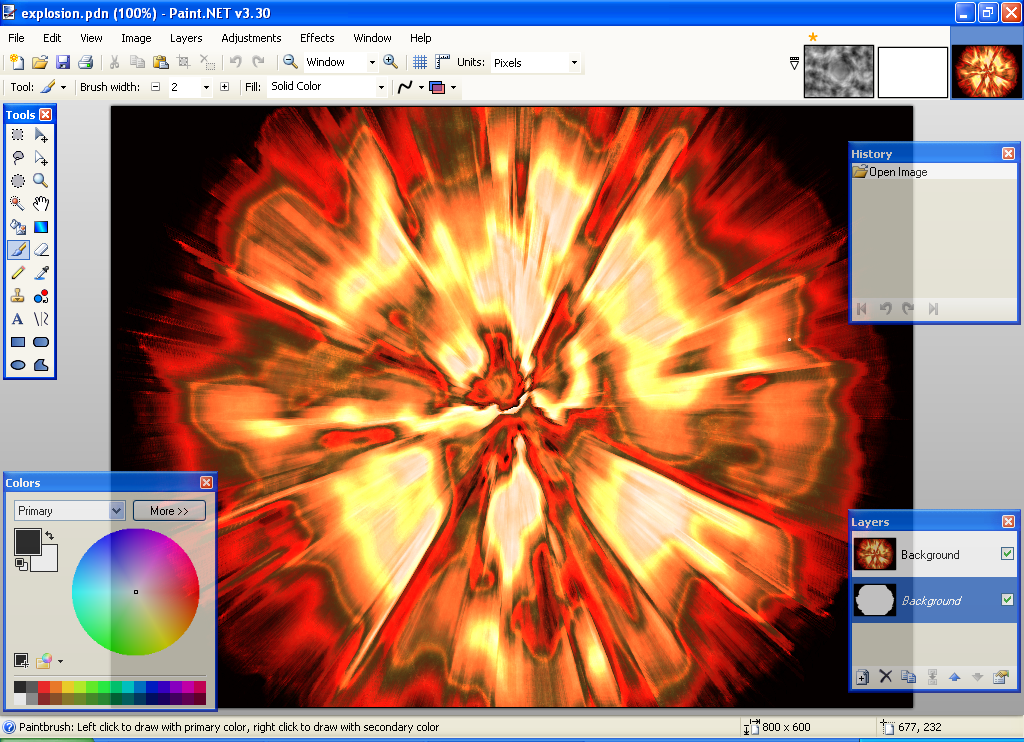The width and height of the screenshot is (1024, 742).
Task: Duplicate layer icon in Layers panel
Action: point(908,677)
